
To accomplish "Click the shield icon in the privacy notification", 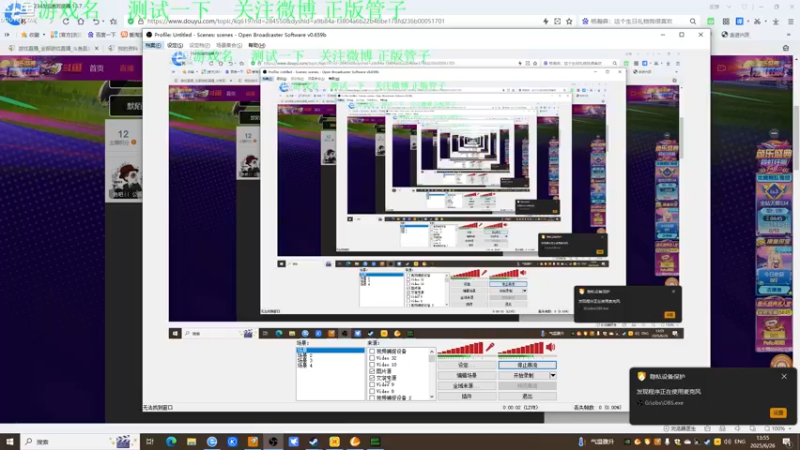I will pos(641,377).
